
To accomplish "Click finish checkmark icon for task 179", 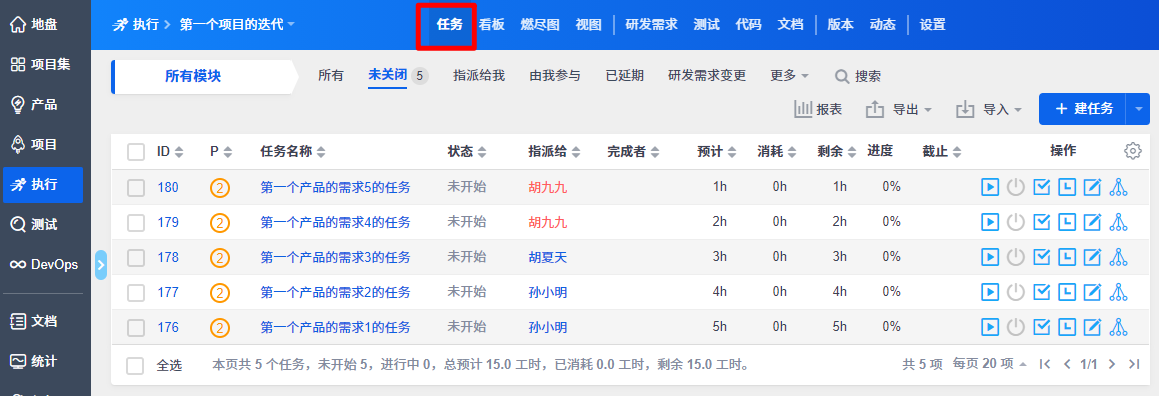I will tap(1041, 222).
